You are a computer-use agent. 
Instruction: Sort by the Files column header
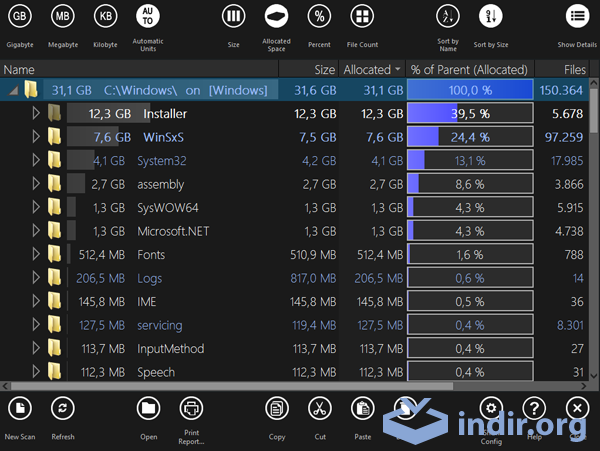tap(562, 70)
